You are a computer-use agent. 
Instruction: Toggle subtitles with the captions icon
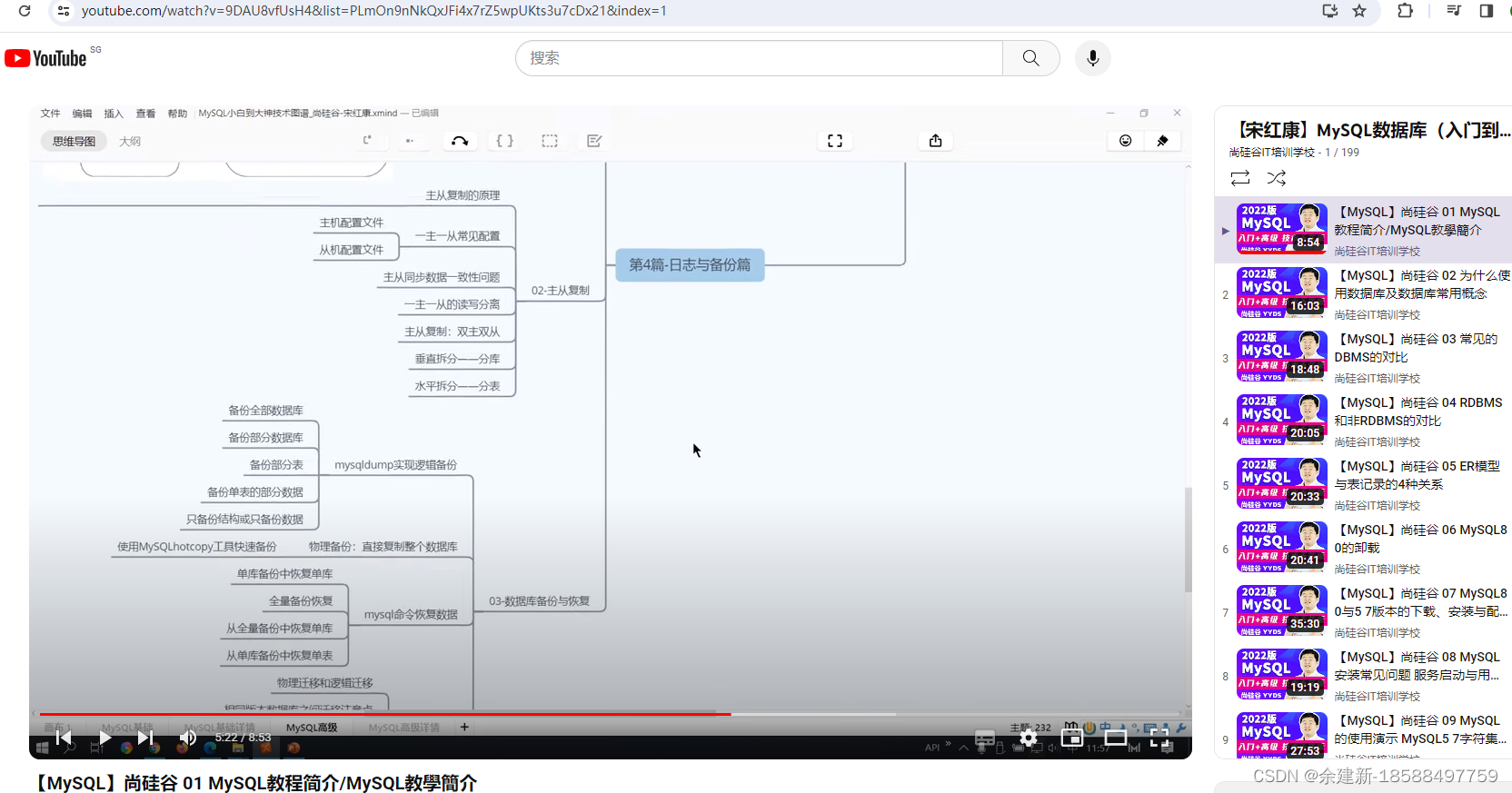(985, 738)
